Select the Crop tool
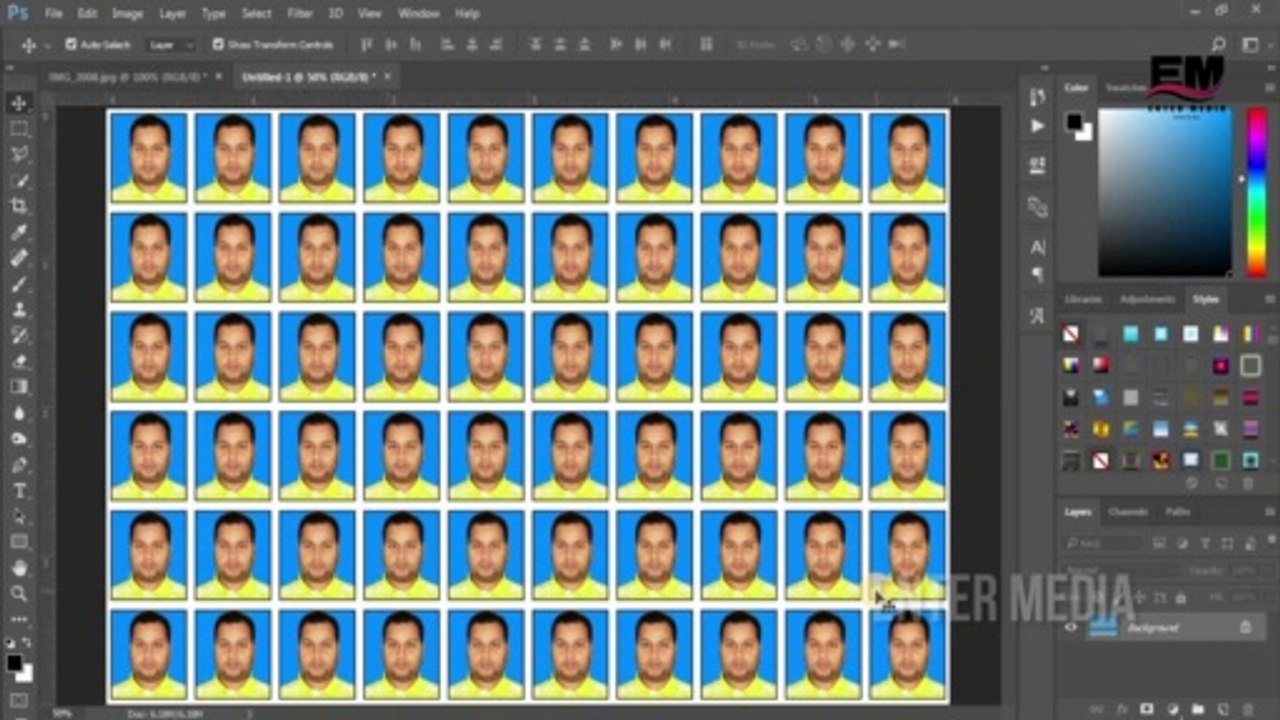Image resolution: width=1280 pixels, height=720 pixels. tap(19, 206)
